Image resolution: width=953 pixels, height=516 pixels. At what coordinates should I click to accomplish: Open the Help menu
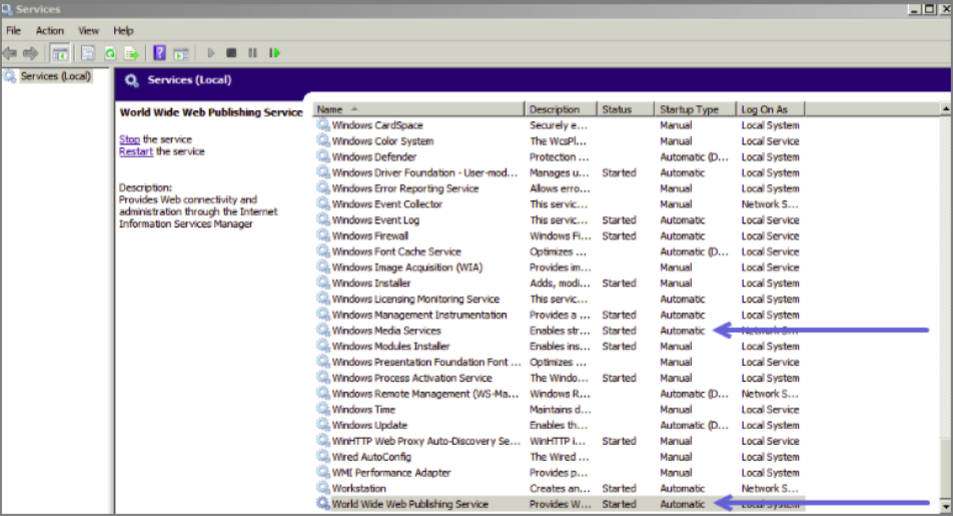coord(123,30)
